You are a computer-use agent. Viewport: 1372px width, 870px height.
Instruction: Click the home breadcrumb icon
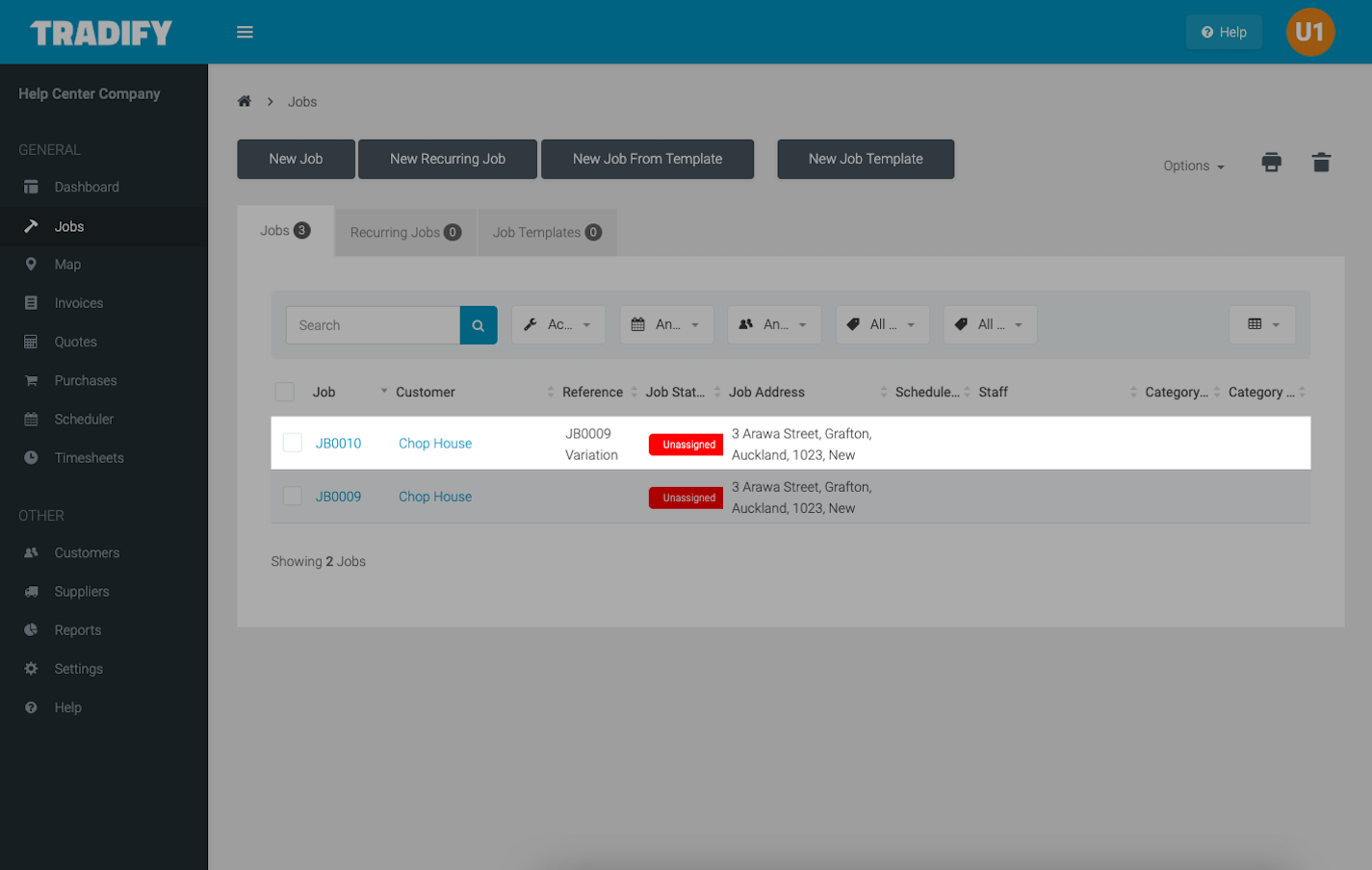(245, 101)
